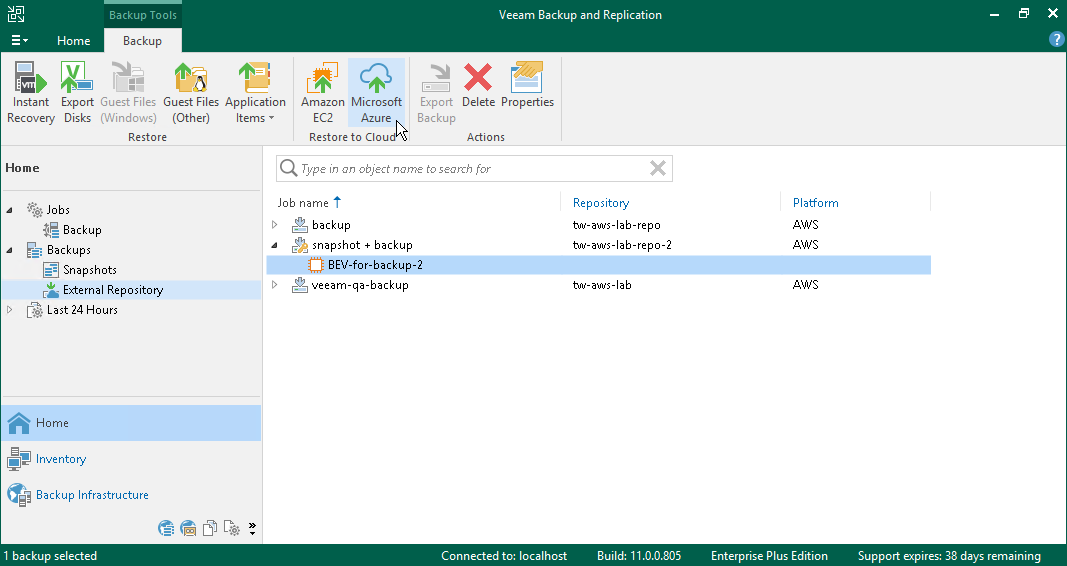Click the History gear icon at bottom
The width and height of the screenshot is (1067, 566).
point(231,528)
